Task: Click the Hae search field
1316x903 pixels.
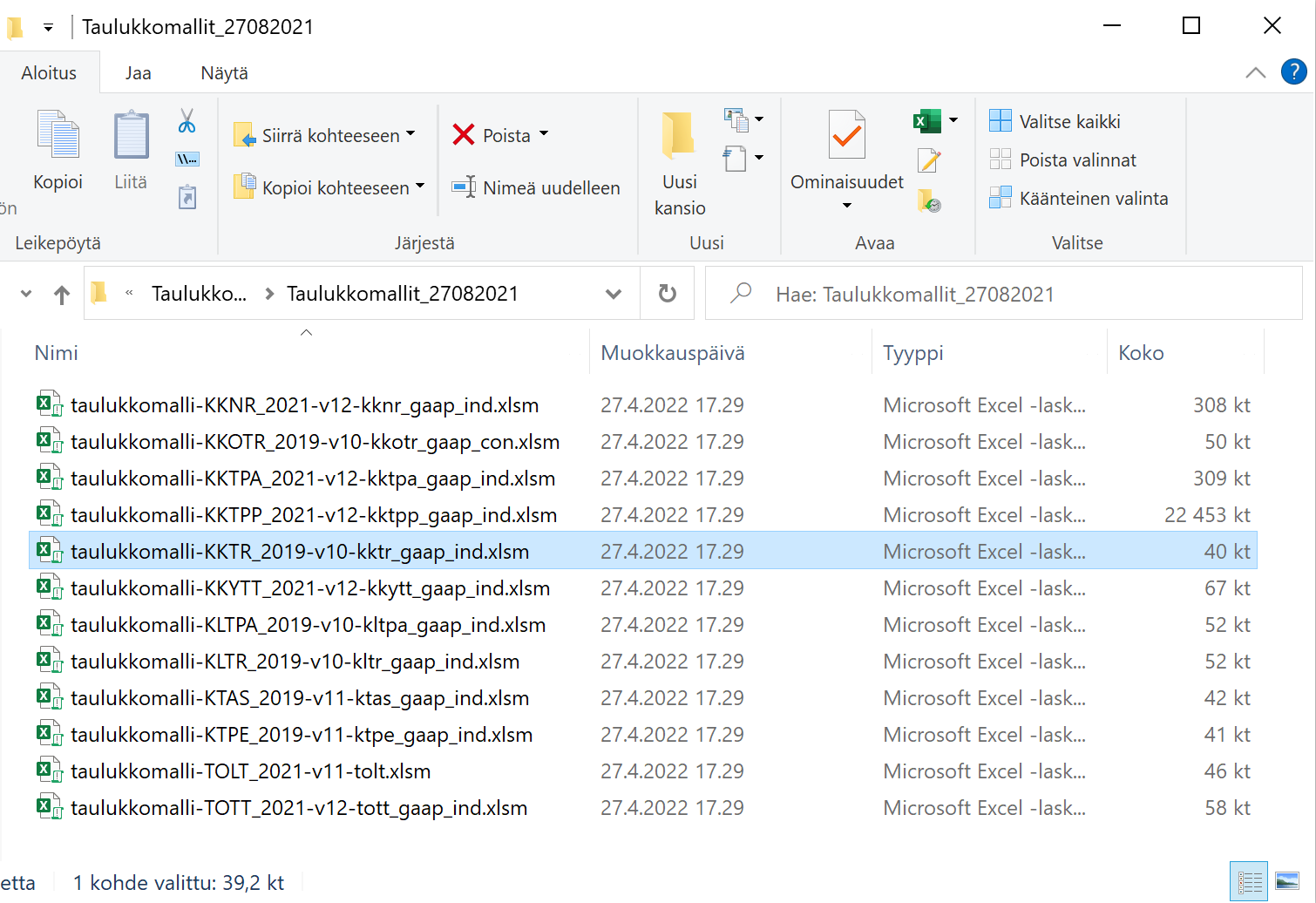Action: click(x=1002, y=295)
